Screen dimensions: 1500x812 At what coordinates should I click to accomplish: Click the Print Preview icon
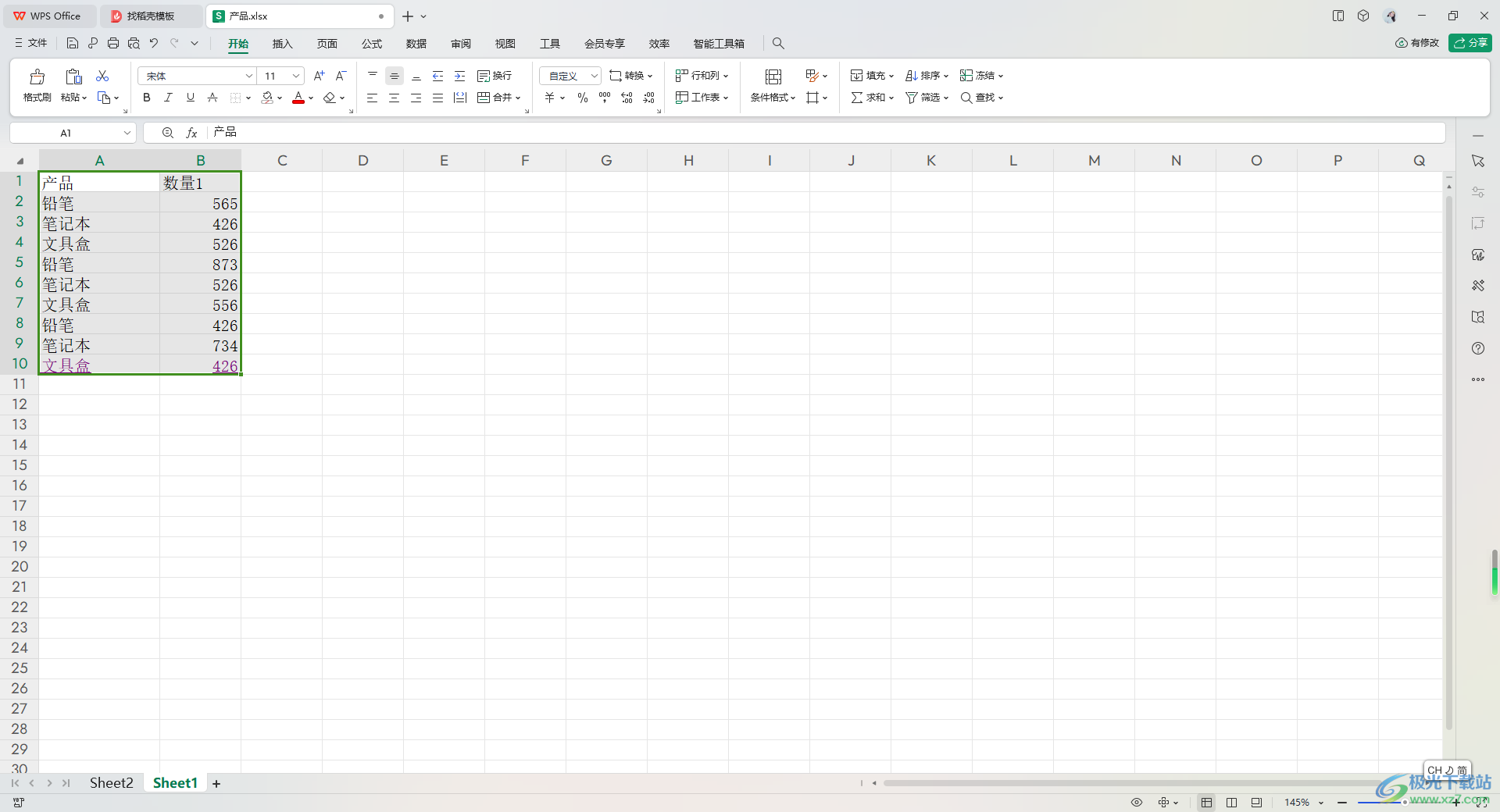pos(134,43)
